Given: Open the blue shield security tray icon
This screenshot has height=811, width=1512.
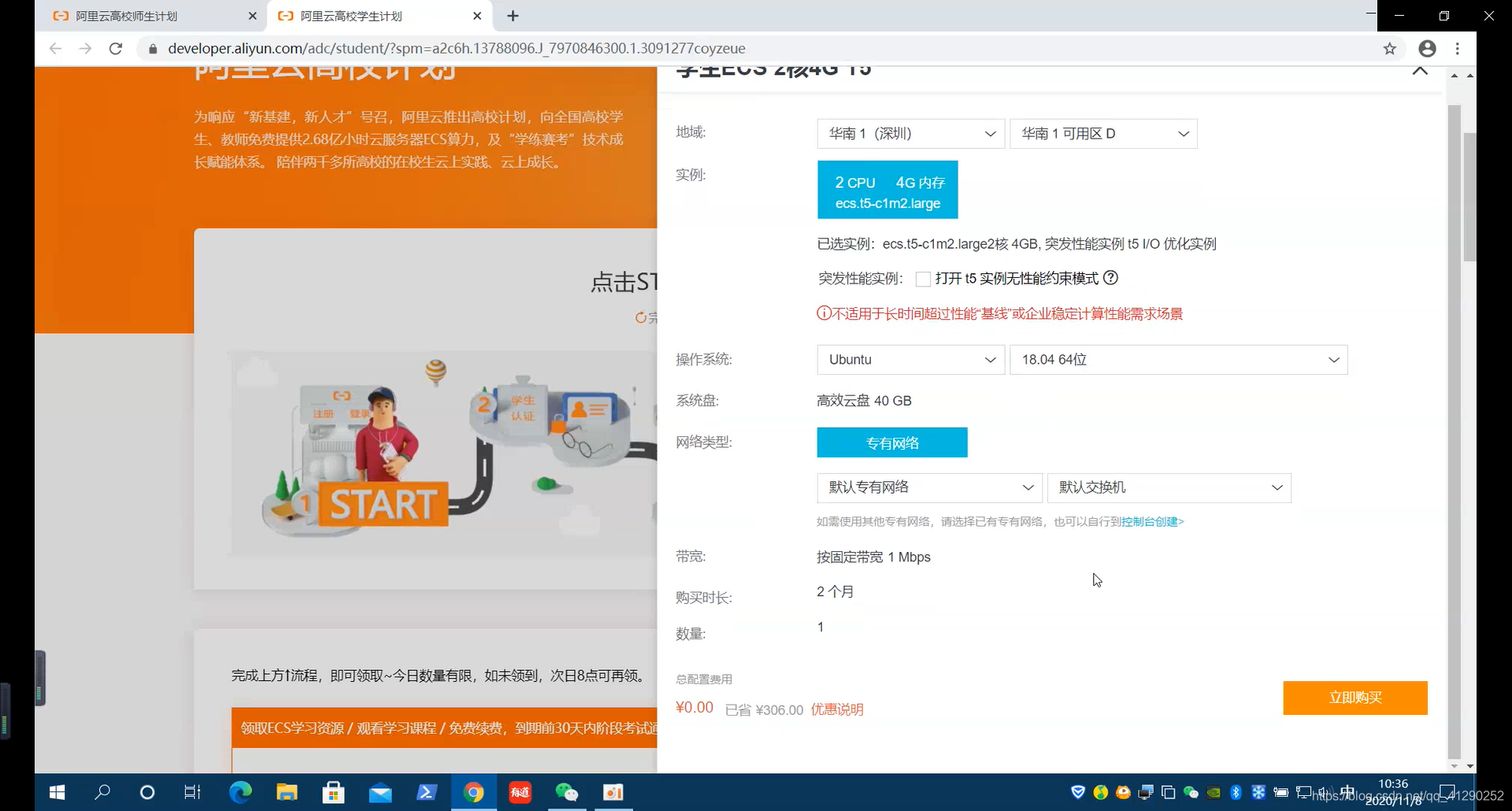Looking at the screenshot, I should (1078, 792).
